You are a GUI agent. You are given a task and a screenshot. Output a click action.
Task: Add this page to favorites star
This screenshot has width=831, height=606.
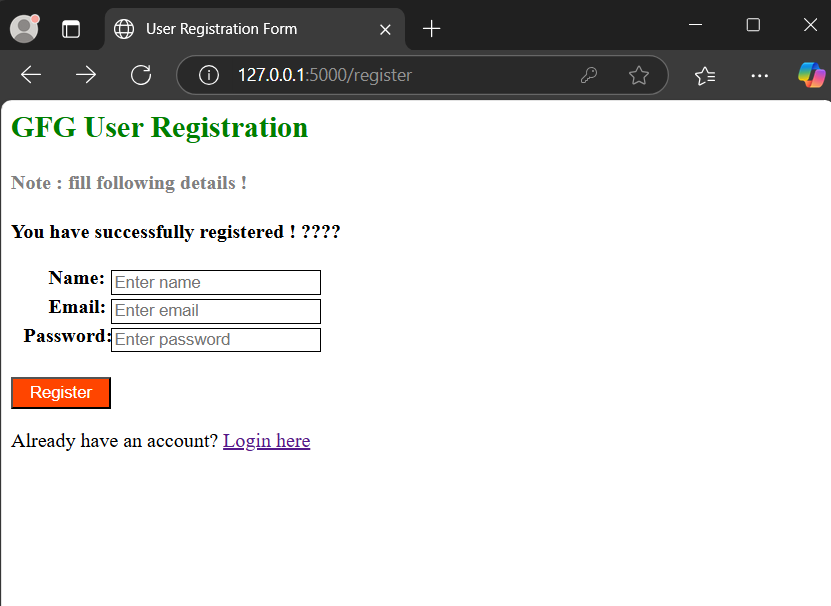(639, 75)
